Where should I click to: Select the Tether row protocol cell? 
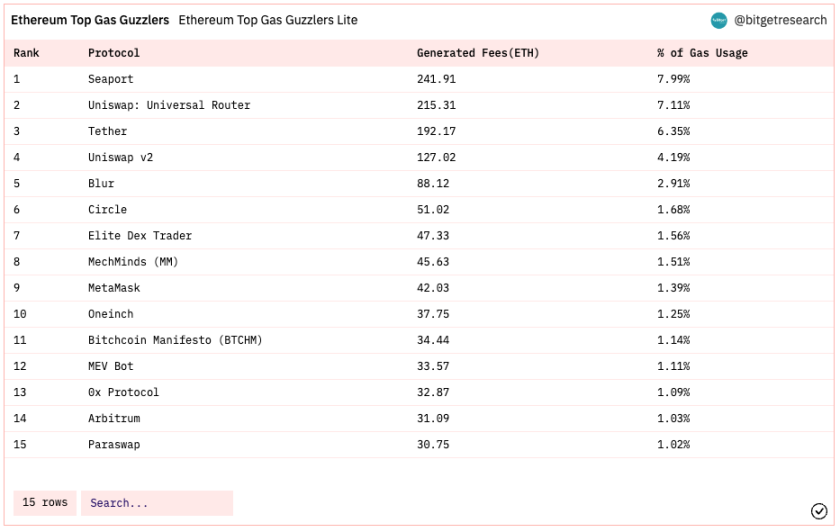108,131
